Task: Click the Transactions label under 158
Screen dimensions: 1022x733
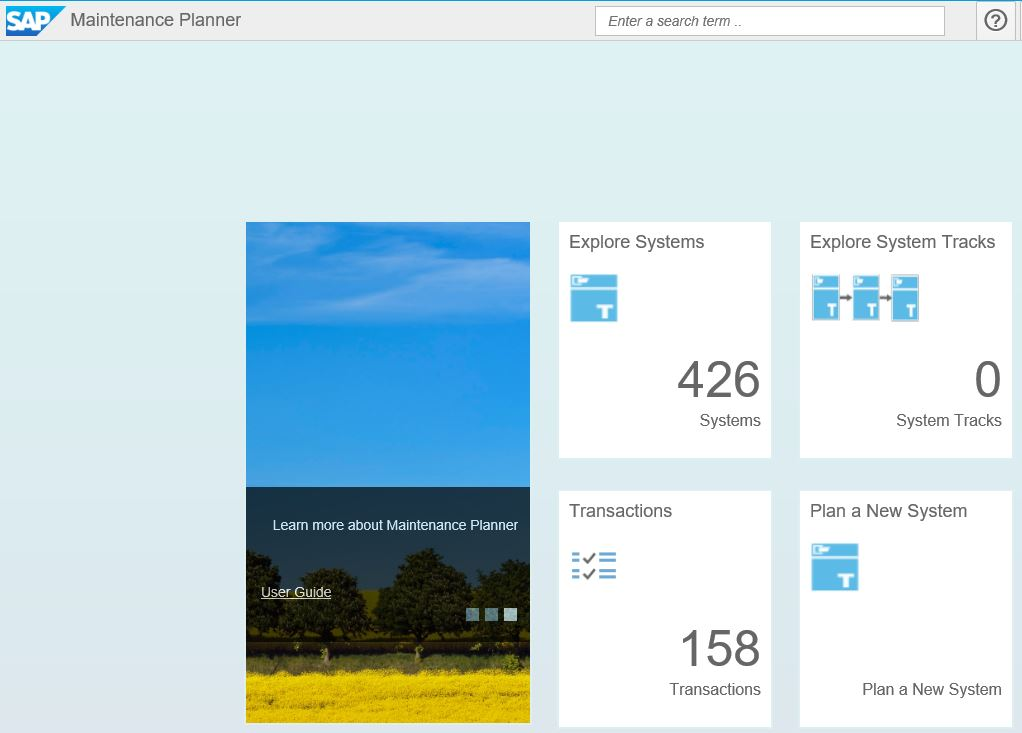Action: coord(714,689)
